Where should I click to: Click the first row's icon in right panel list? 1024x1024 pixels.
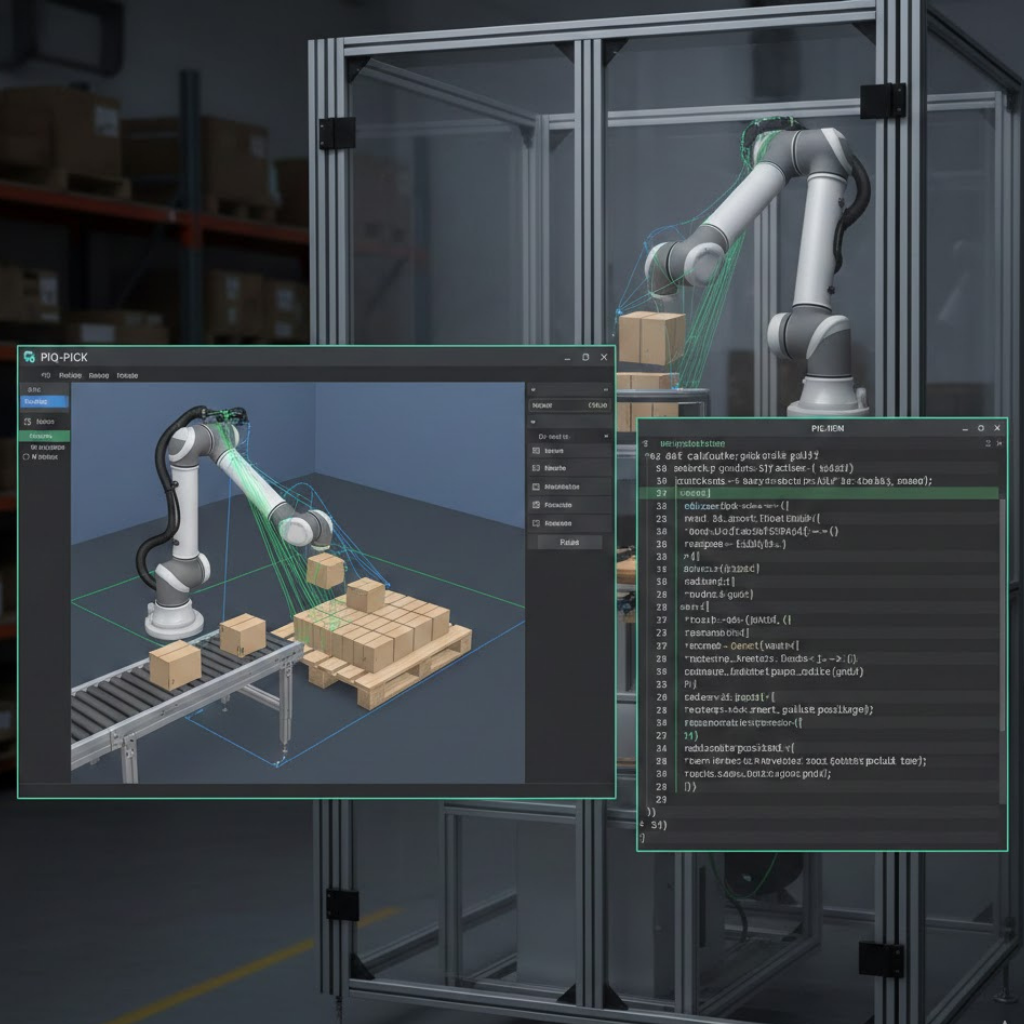[537, 451]
